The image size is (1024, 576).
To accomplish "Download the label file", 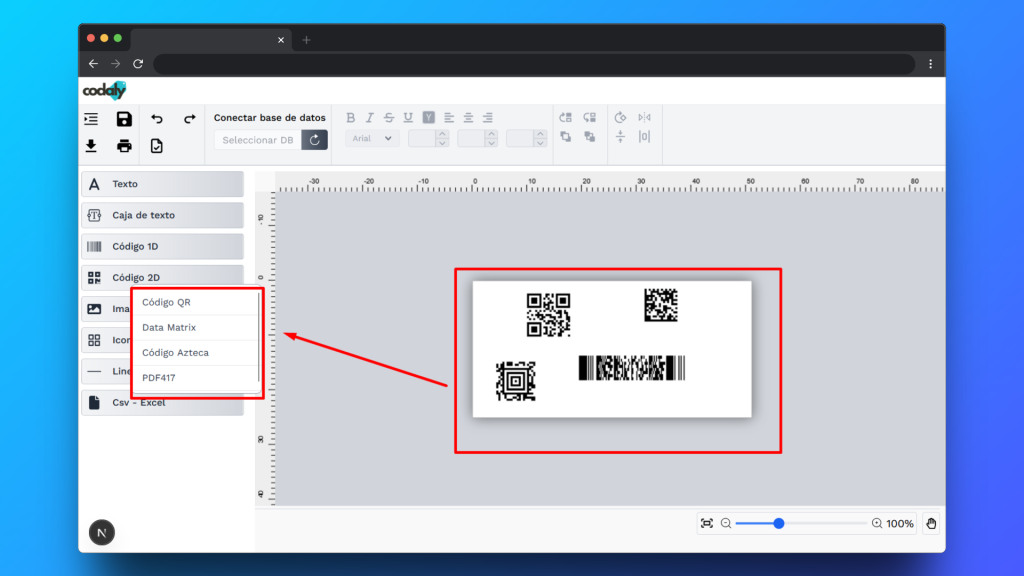I will pyautogui.click(x=91, y=146).
